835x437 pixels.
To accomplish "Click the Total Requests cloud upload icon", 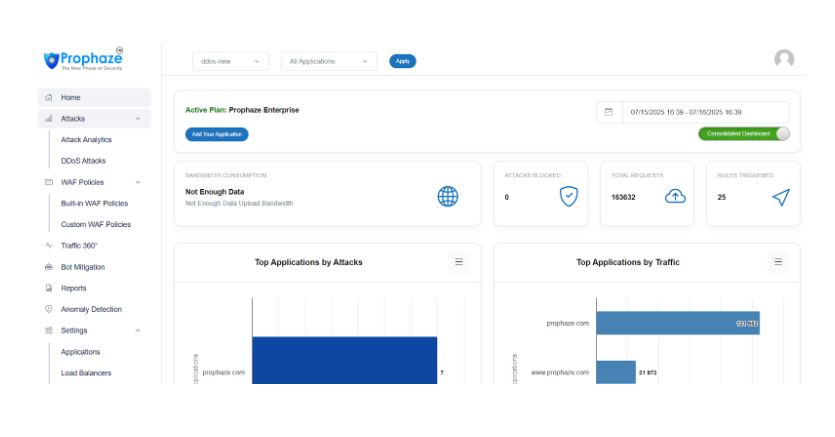I will point(676,196).
